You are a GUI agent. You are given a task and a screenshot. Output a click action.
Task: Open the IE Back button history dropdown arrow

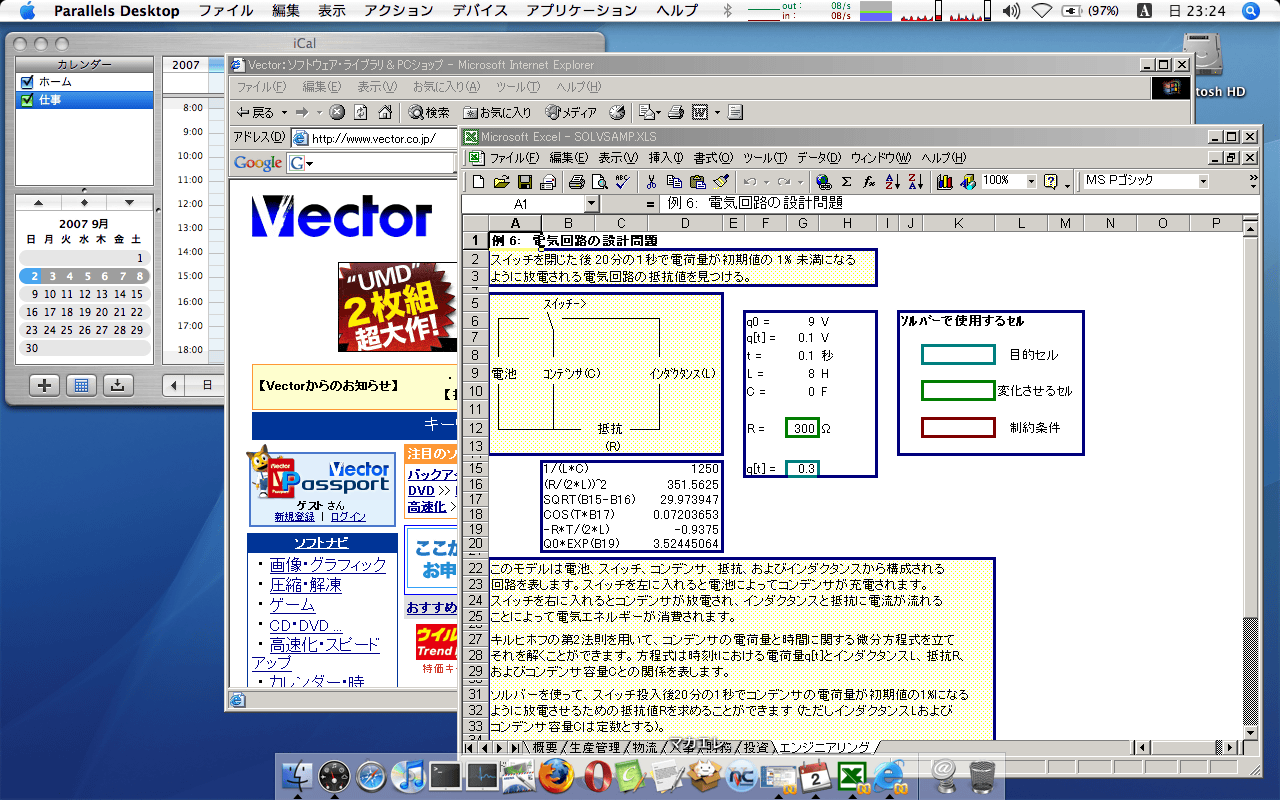[x=284, y=113]
